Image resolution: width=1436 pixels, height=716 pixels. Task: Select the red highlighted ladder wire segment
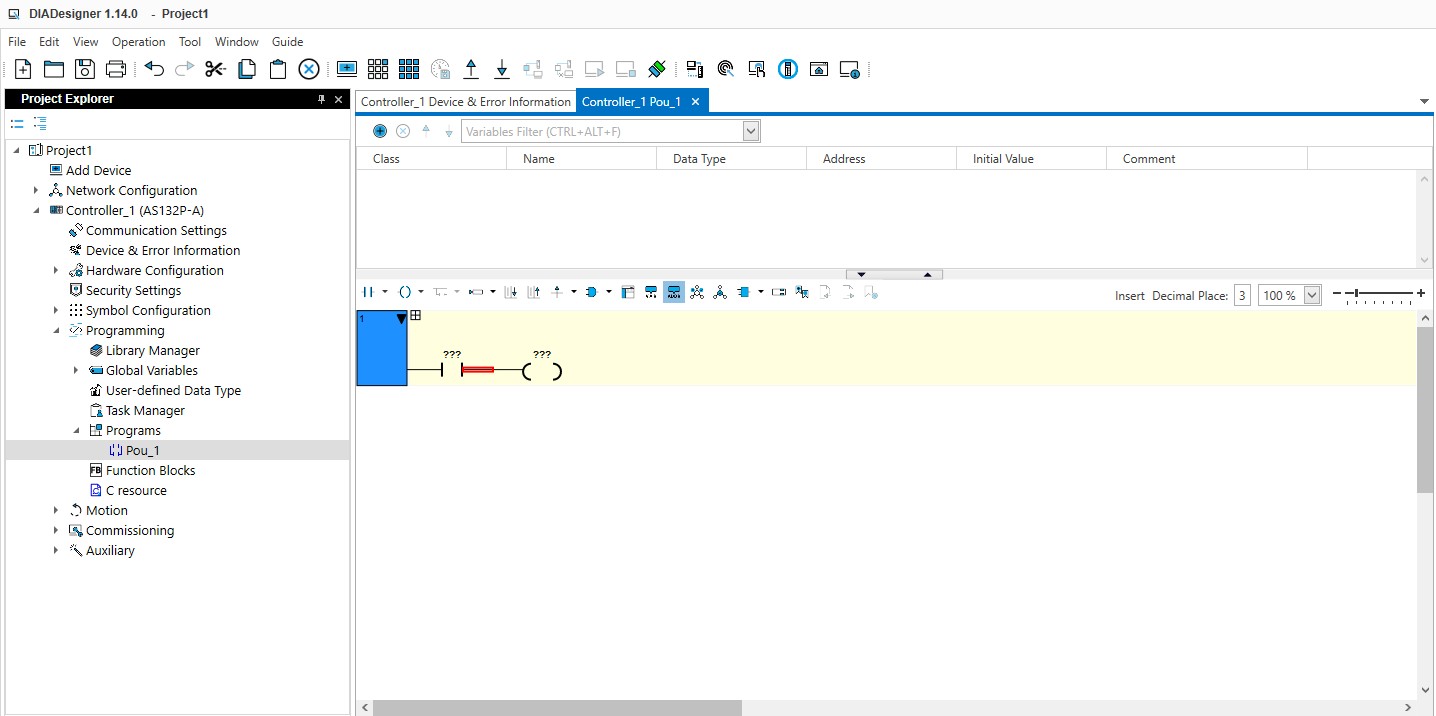pos(478,370)
